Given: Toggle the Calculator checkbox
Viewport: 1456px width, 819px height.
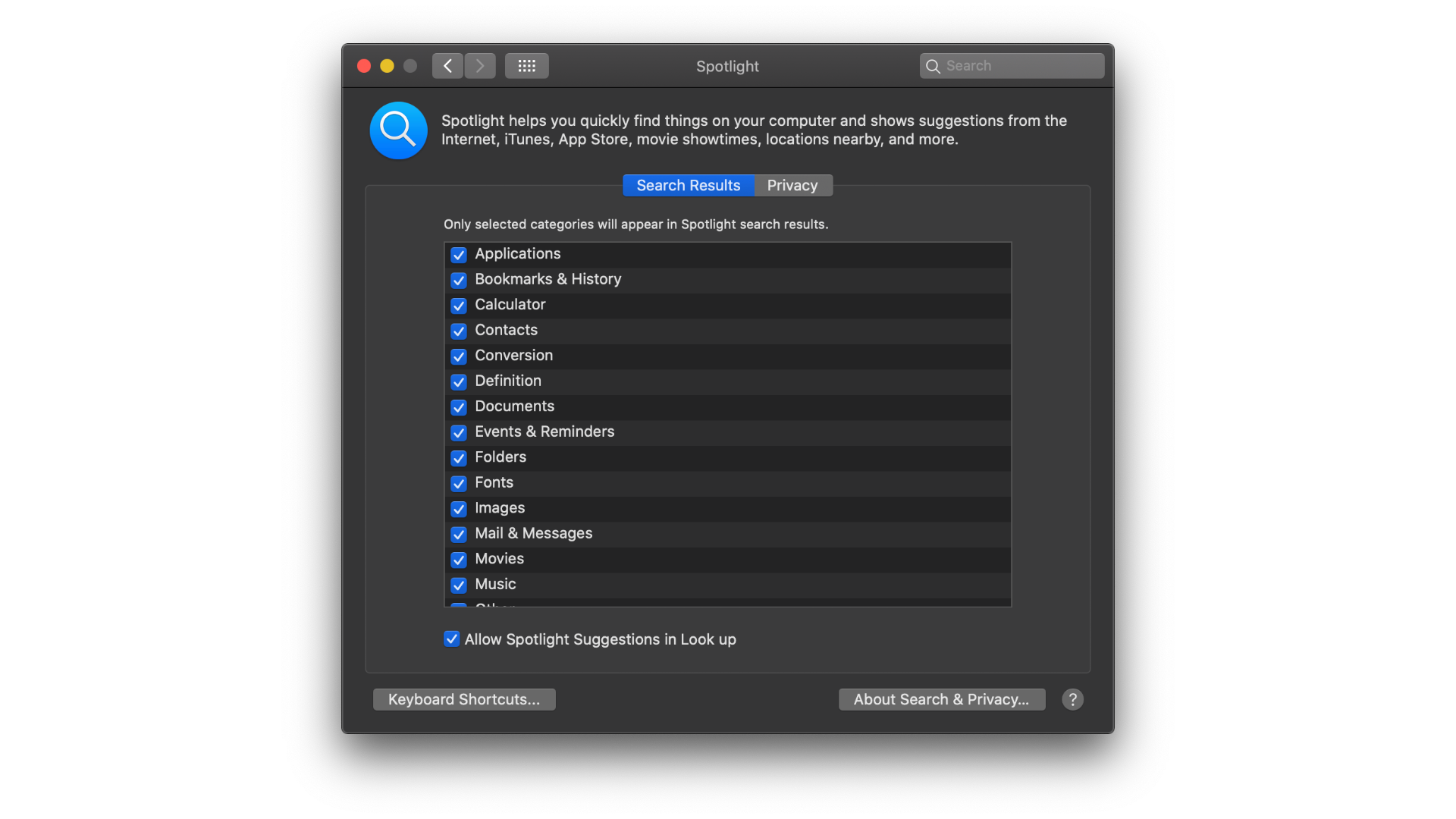Looking at the screenshot, I should pyautogui.click(x=458, y=306).
